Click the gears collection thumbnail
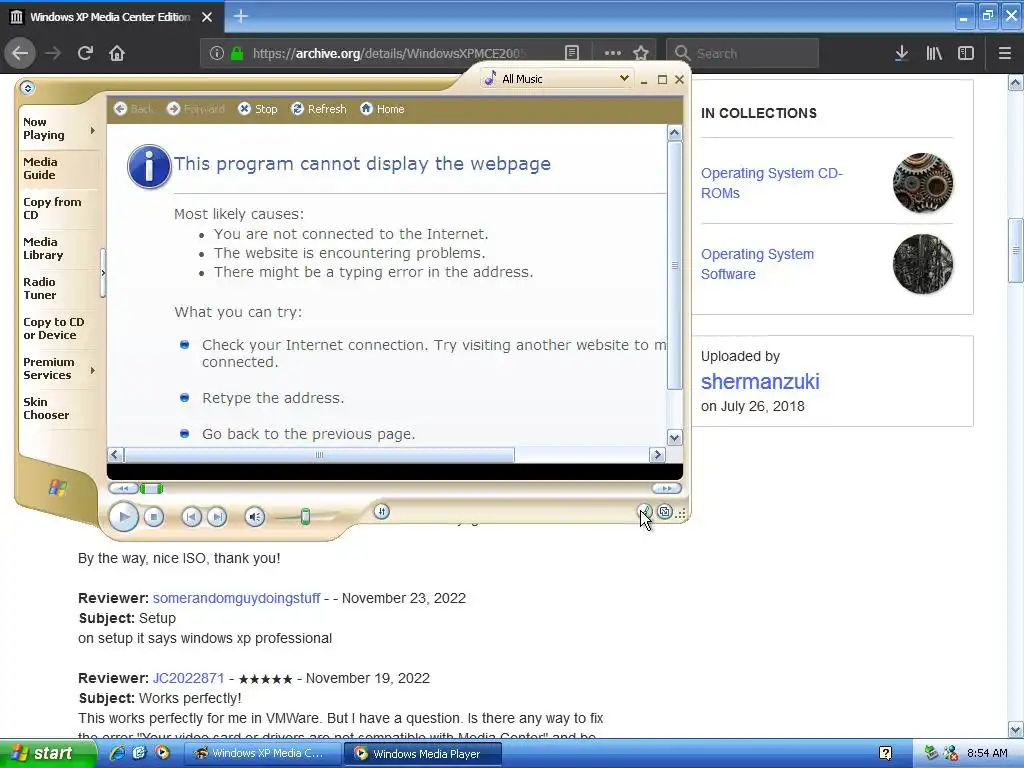 tap(923, 183)
